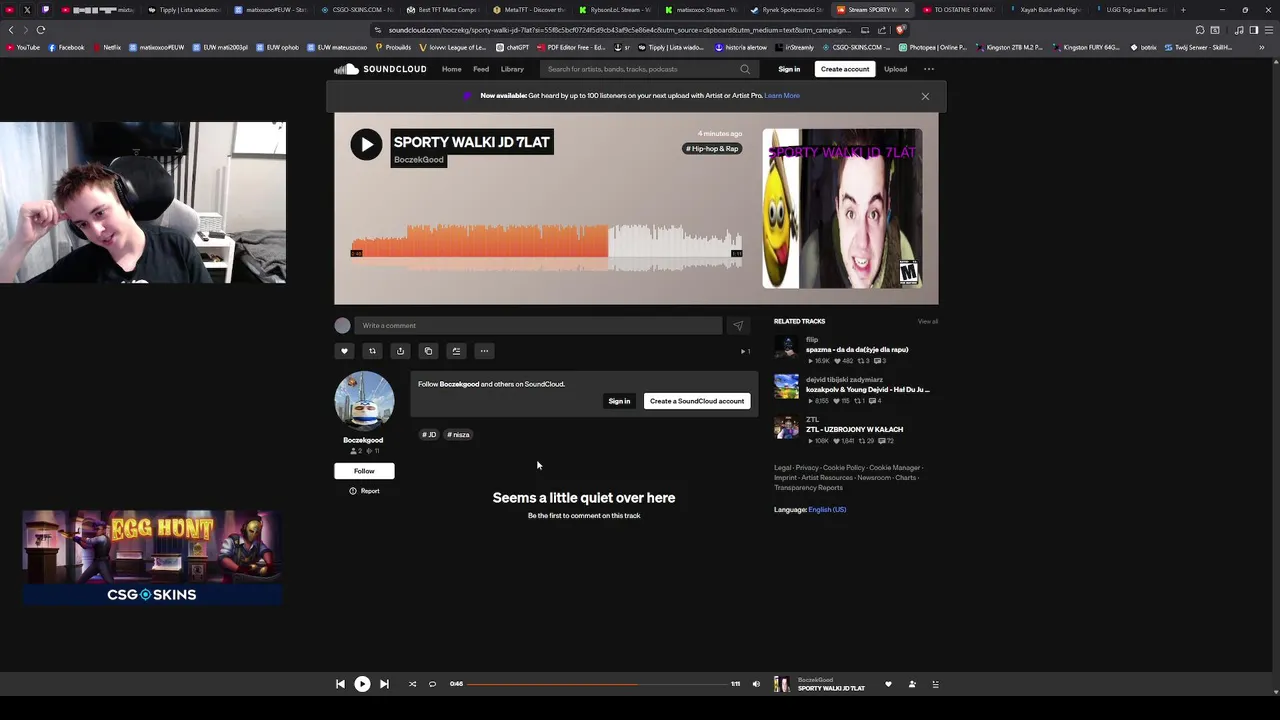Change Language English (US) selector
1280x720 pixels.
827,510
